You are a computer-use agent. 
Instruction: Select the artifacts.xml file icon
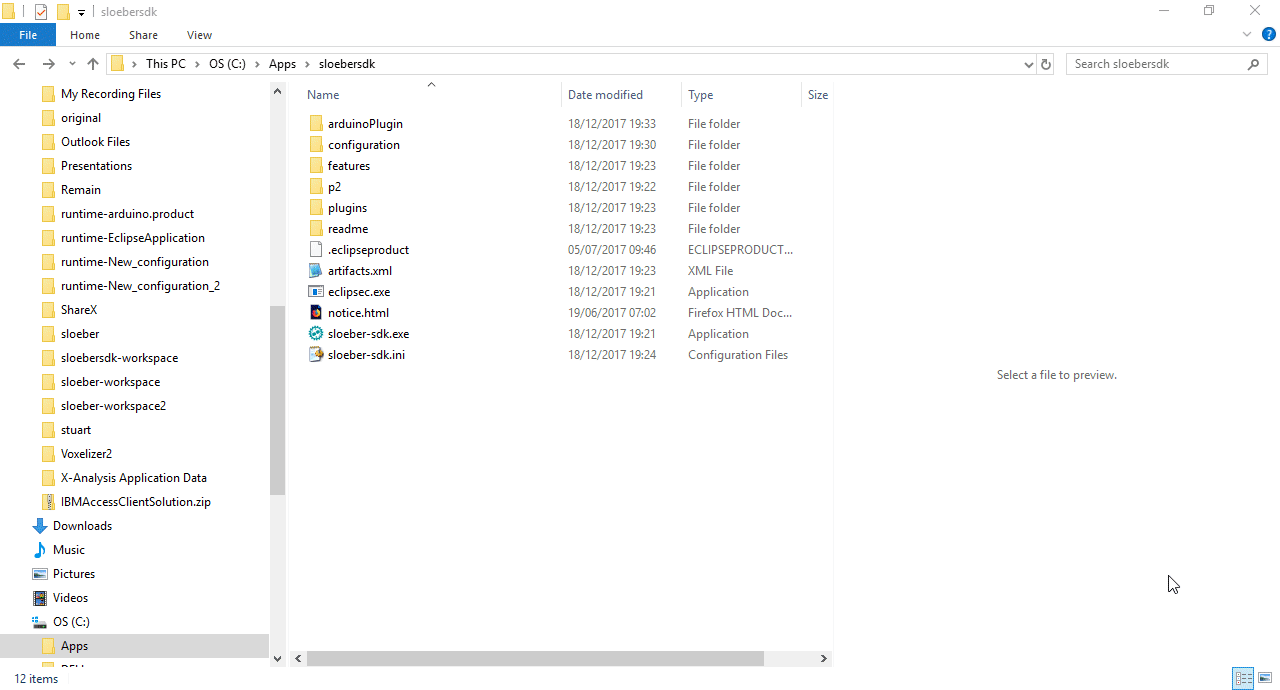tap(316, 271)
